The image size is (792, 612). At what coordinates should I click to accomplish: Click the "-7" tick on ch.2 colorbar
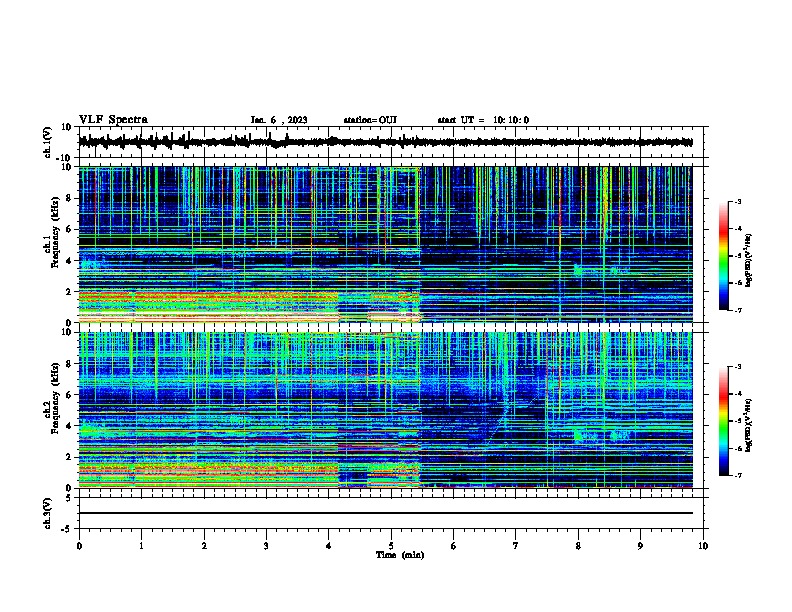[x=737, y=475]
